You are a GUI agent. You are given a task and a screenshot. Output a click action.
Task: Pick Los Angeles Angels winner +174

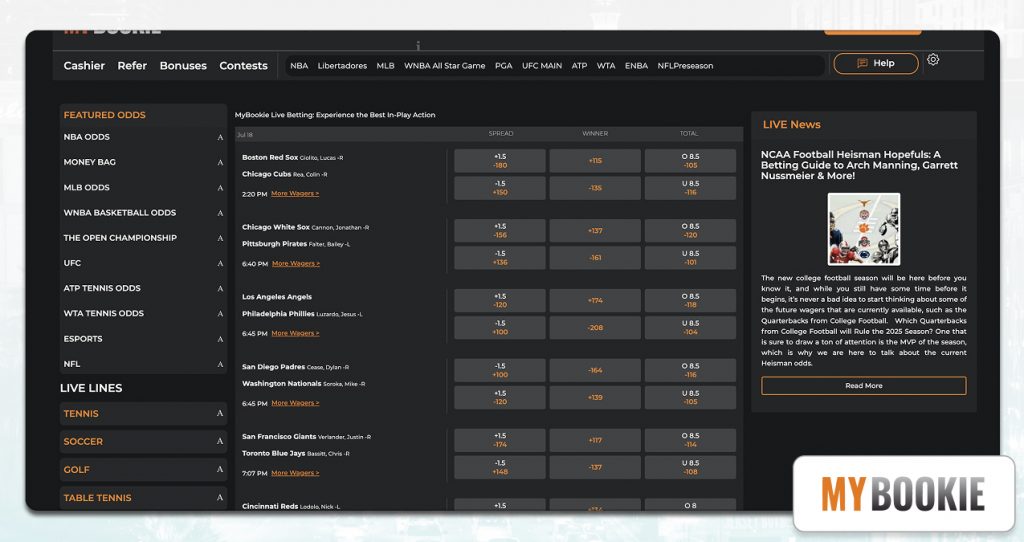click(x=595, y=301)
